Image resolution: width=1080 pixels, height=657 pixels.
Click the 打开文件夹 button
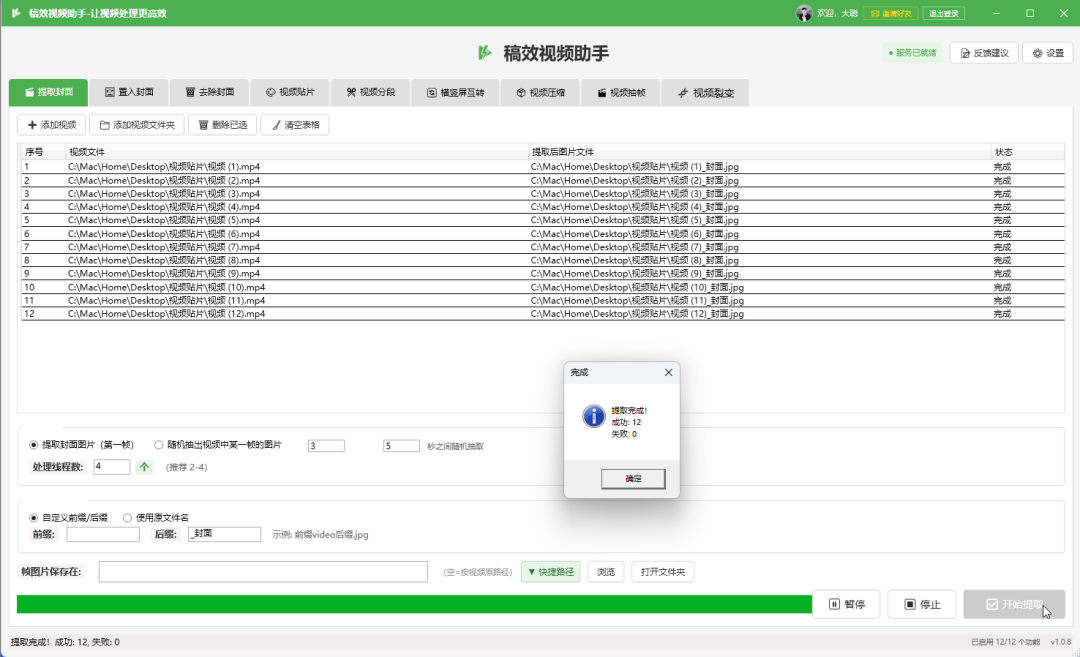coord(662,572)
